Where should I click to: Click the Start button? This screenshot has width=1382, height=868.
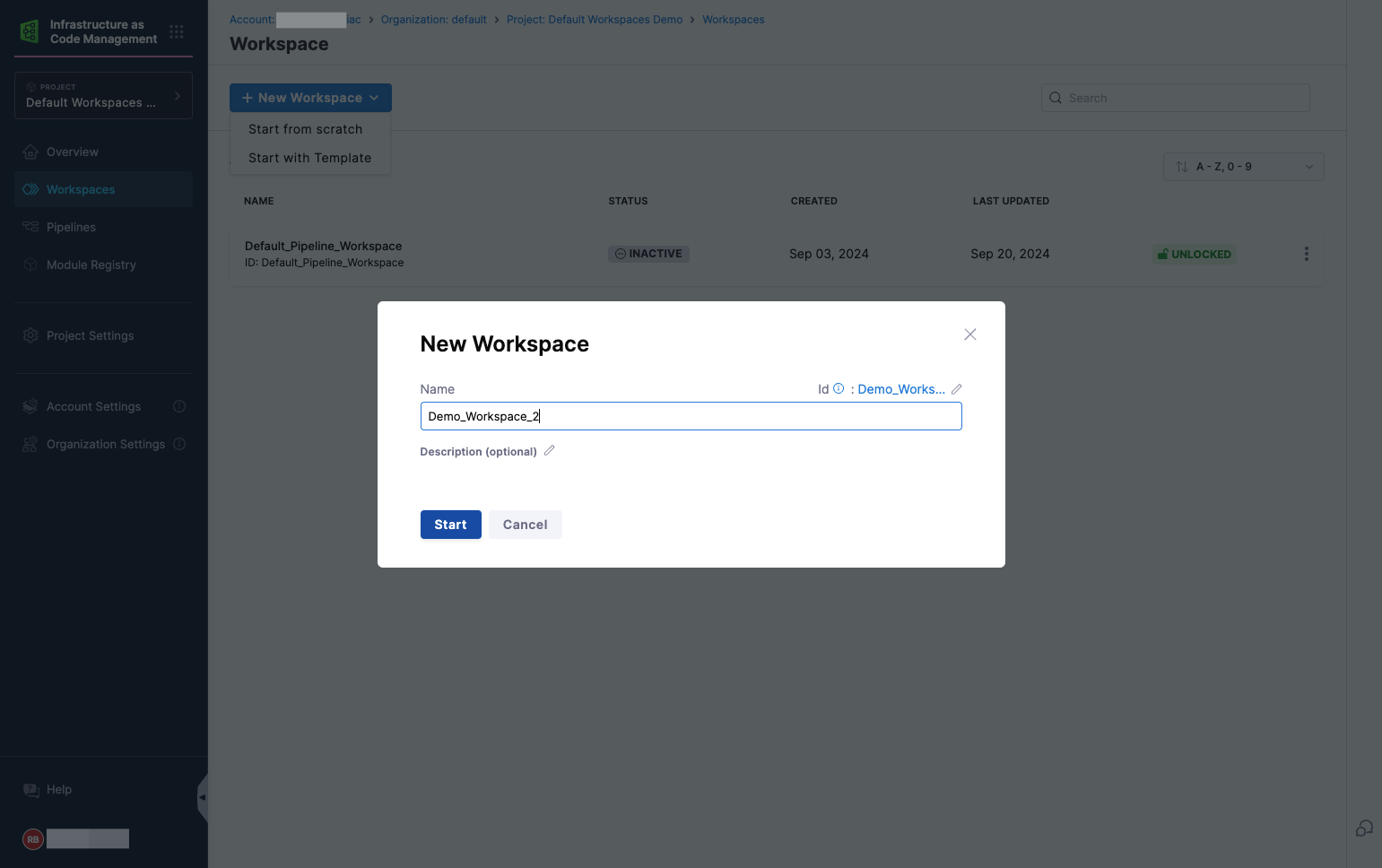point(450,525)
